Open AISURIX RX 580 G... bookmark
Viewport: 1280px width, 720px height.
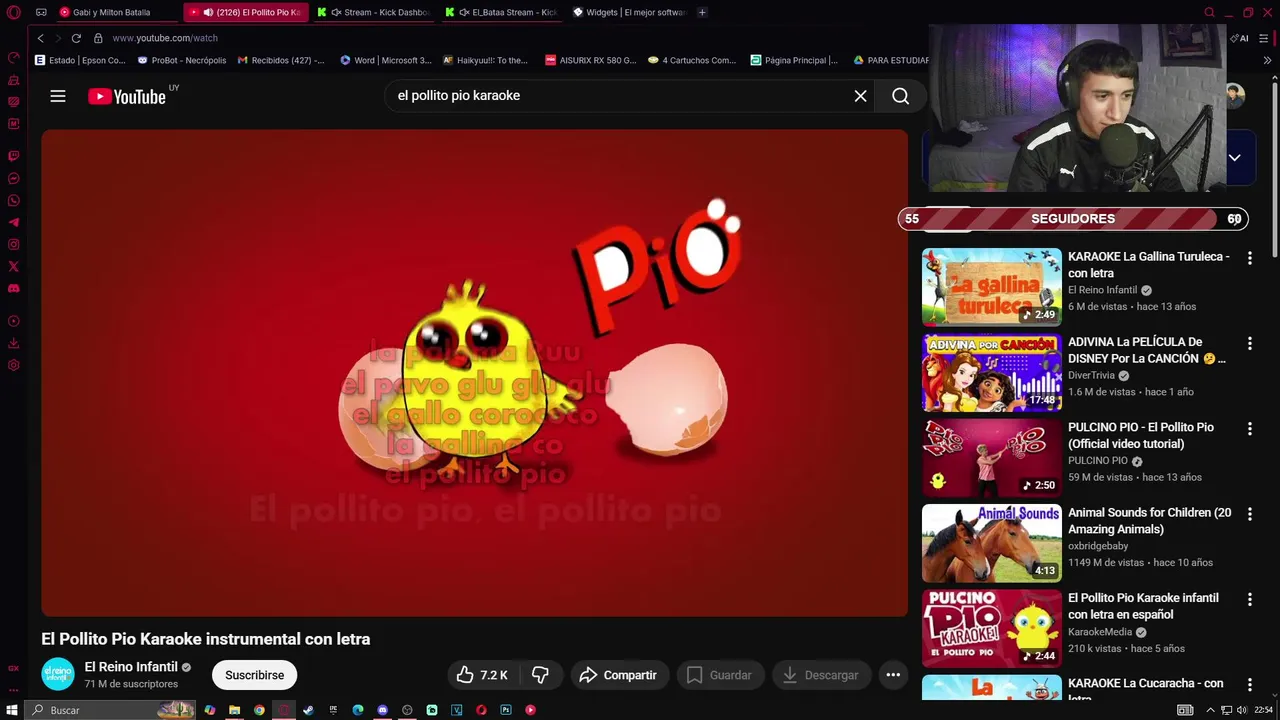click(x=591, y=60)
